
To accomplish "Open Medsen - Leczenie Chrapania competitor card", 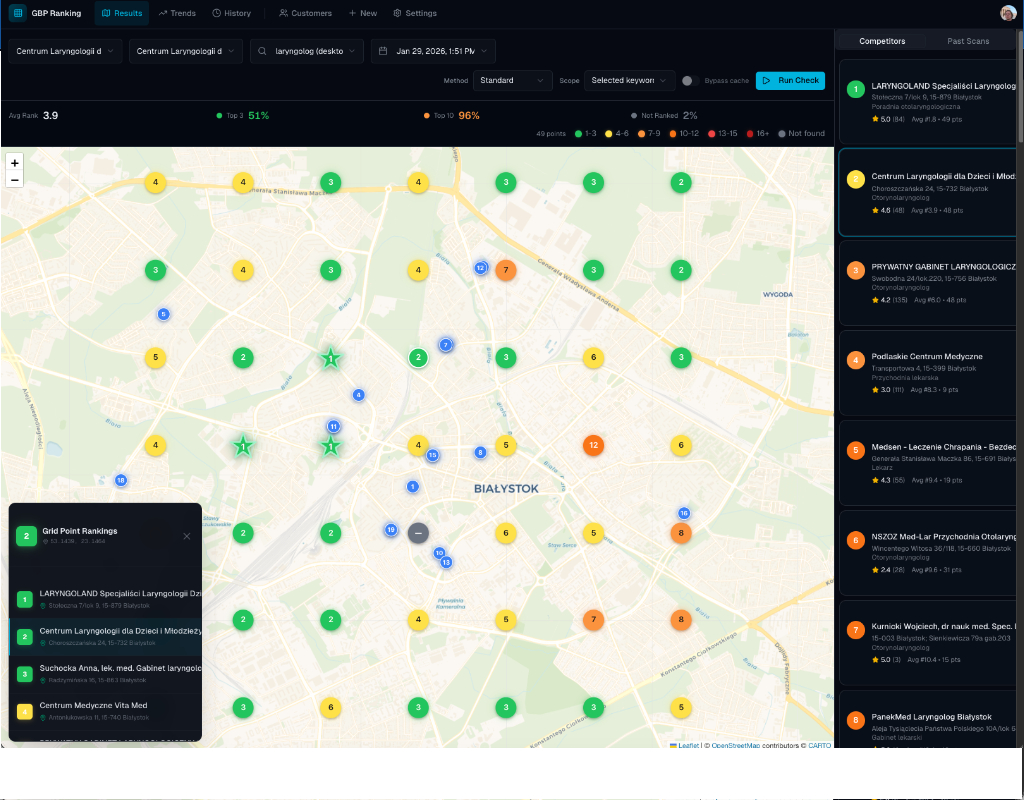I will [x=928, y=463].
